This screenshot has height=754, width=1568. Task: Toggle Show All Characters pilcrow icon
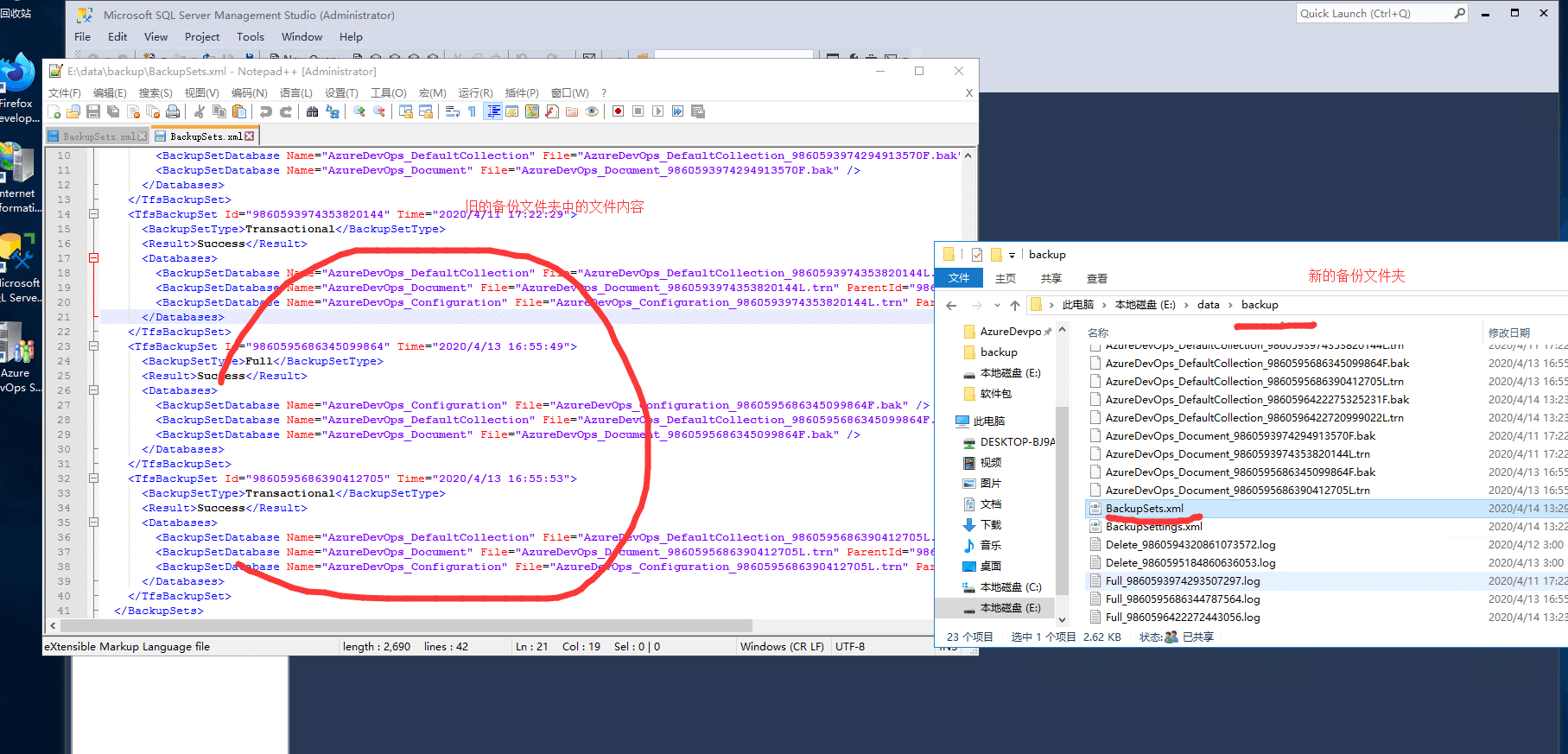point(472,111)
